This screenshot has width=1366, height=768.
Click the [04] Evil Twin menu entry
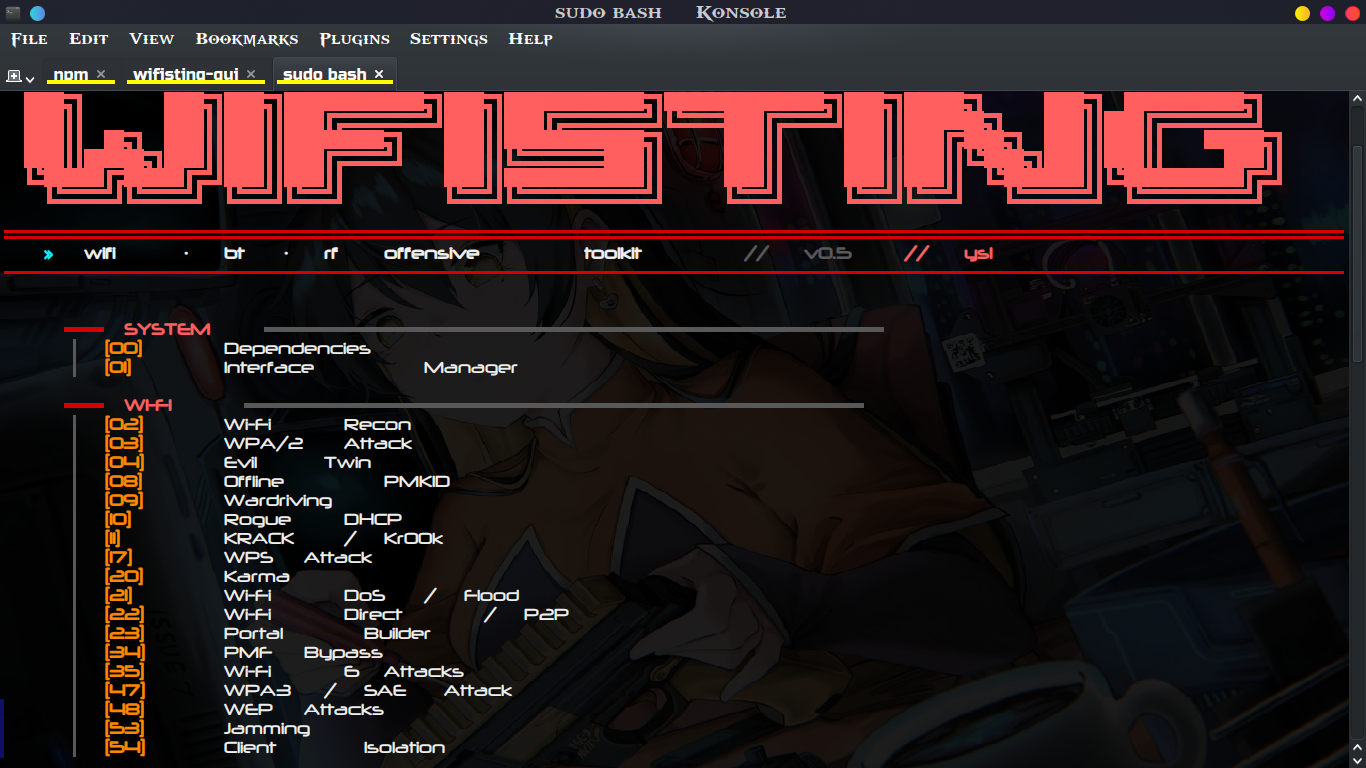tap(238, 462)
